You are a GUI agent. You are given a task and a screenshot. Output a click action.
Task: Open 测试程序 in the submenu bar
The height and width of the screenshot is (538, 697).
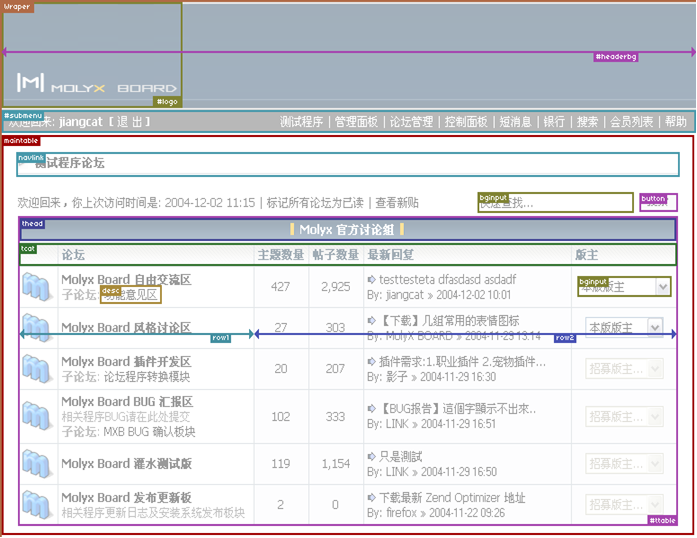pos(301,122)
